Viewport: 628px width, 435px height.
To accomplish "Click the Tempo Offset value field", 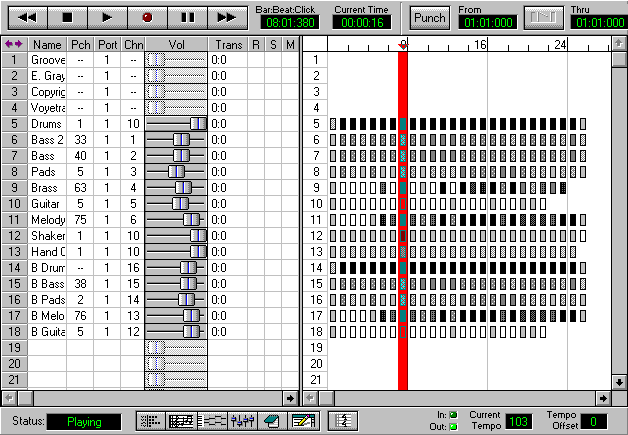I will coord(592,422).
